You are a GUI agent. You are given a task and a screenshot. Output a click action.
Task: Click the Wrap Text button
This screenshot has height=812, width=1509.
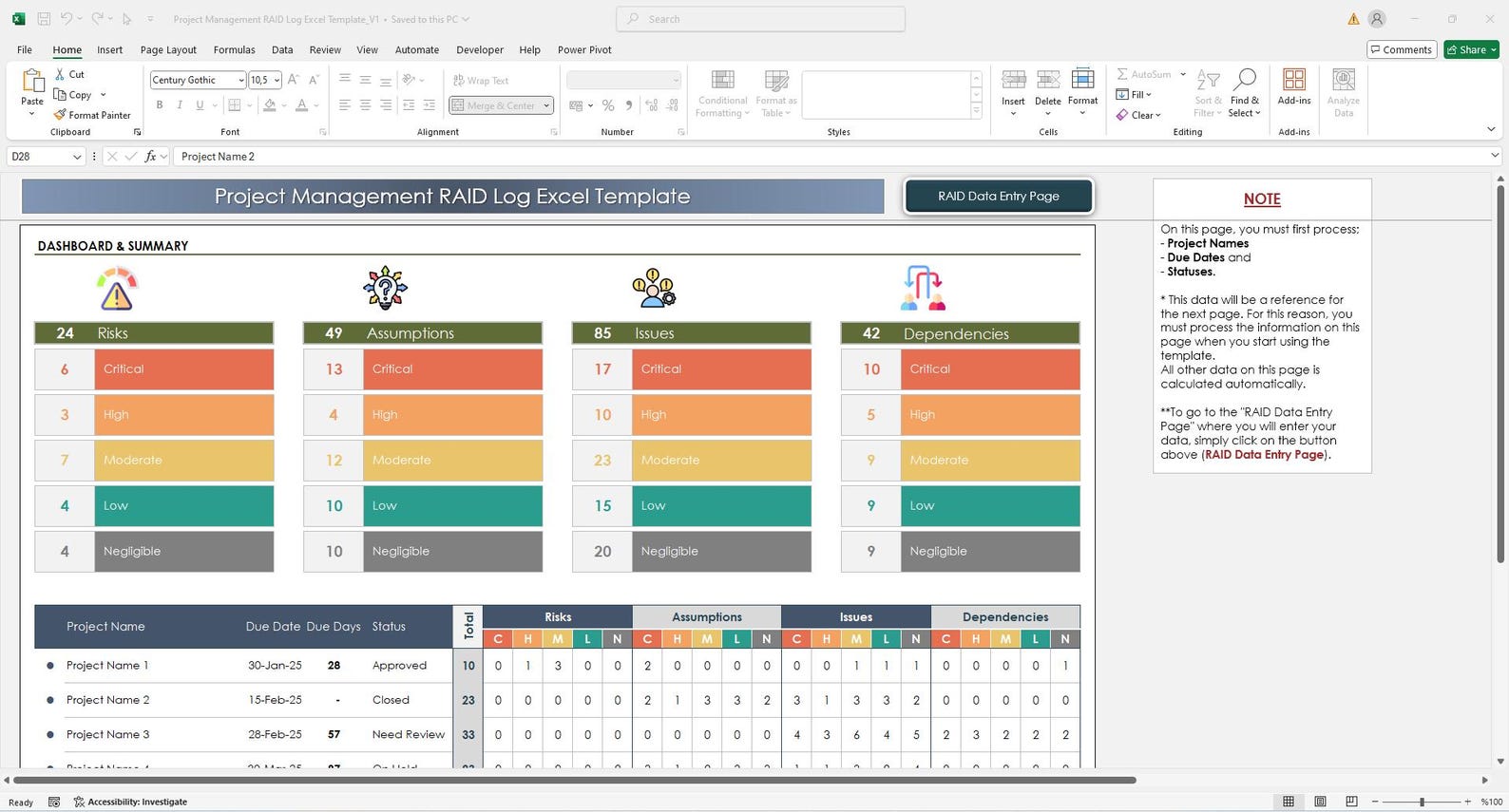481,81
